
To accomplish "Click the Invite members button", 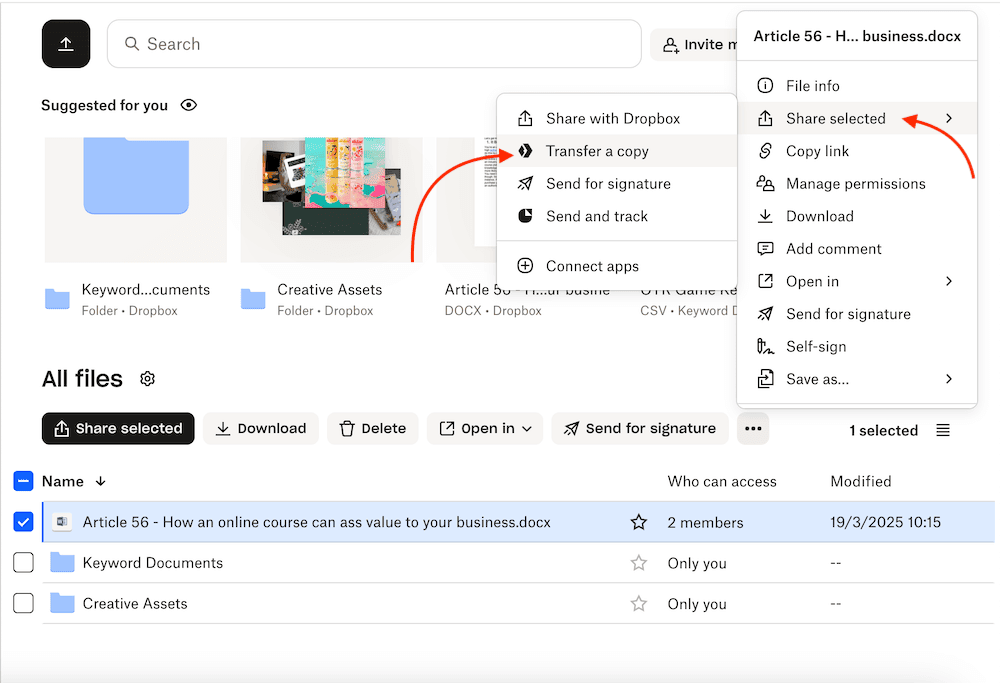I will click(694, 45).
